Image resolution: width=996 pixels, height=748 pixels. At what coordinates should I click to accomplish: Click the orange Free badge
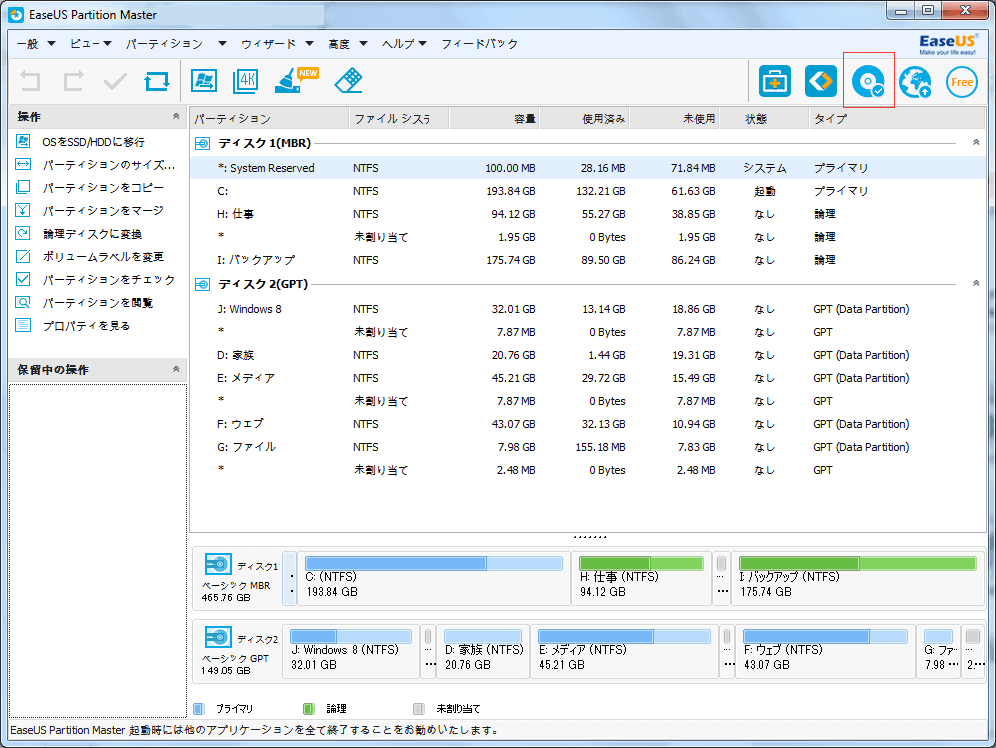coord(962,82)
